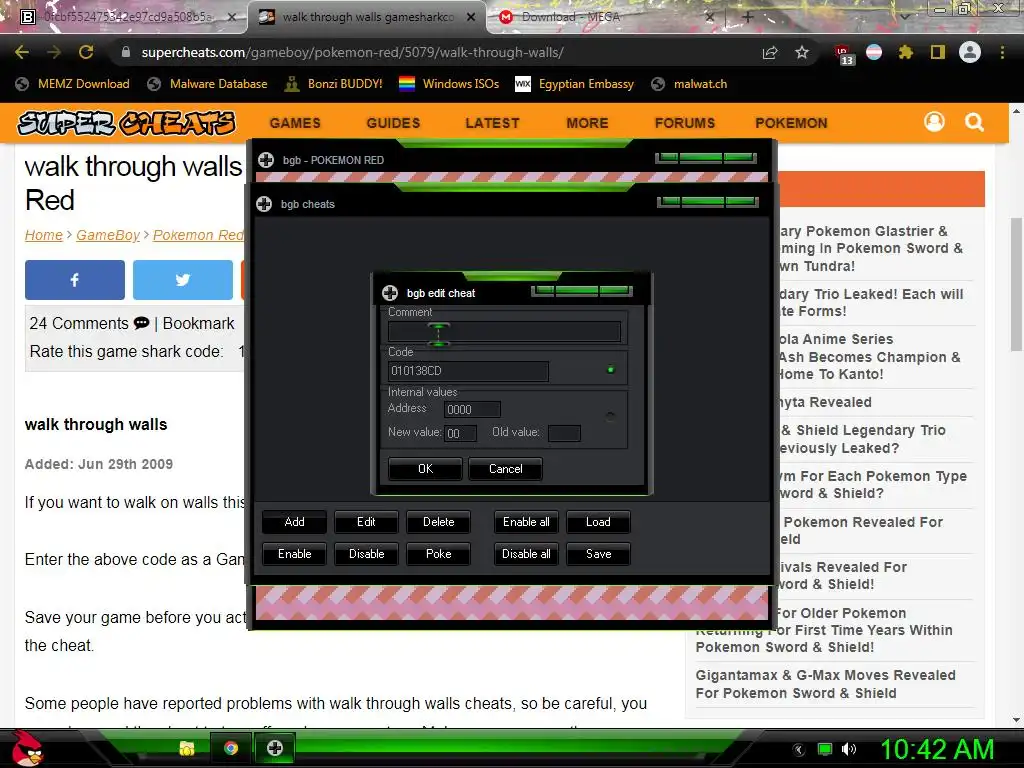This screenshot has width=1024, height=768.
Task: Click the Address field showing 0000
Action: click(472, 409)
